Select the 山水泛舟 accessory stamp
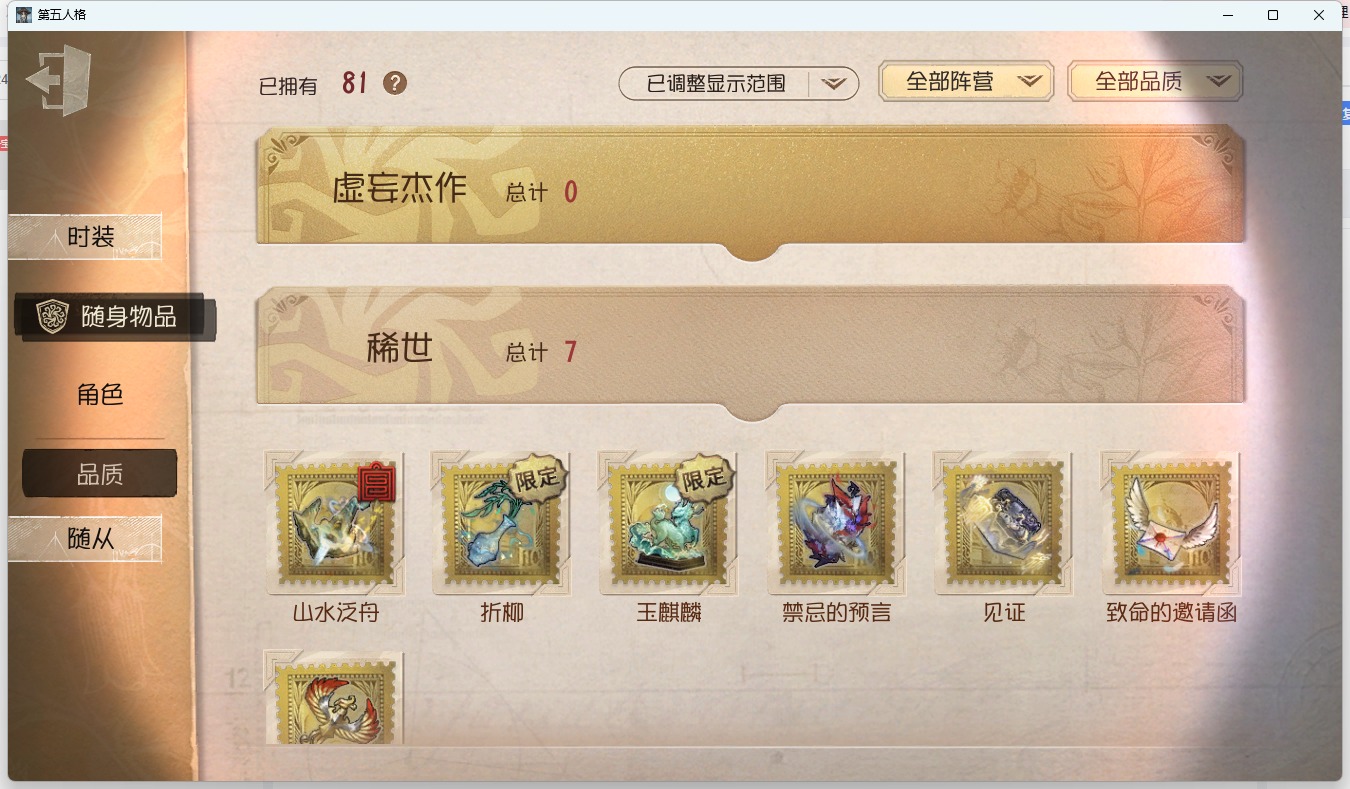Screen dimensions: 1350x789 pos(335,523)
